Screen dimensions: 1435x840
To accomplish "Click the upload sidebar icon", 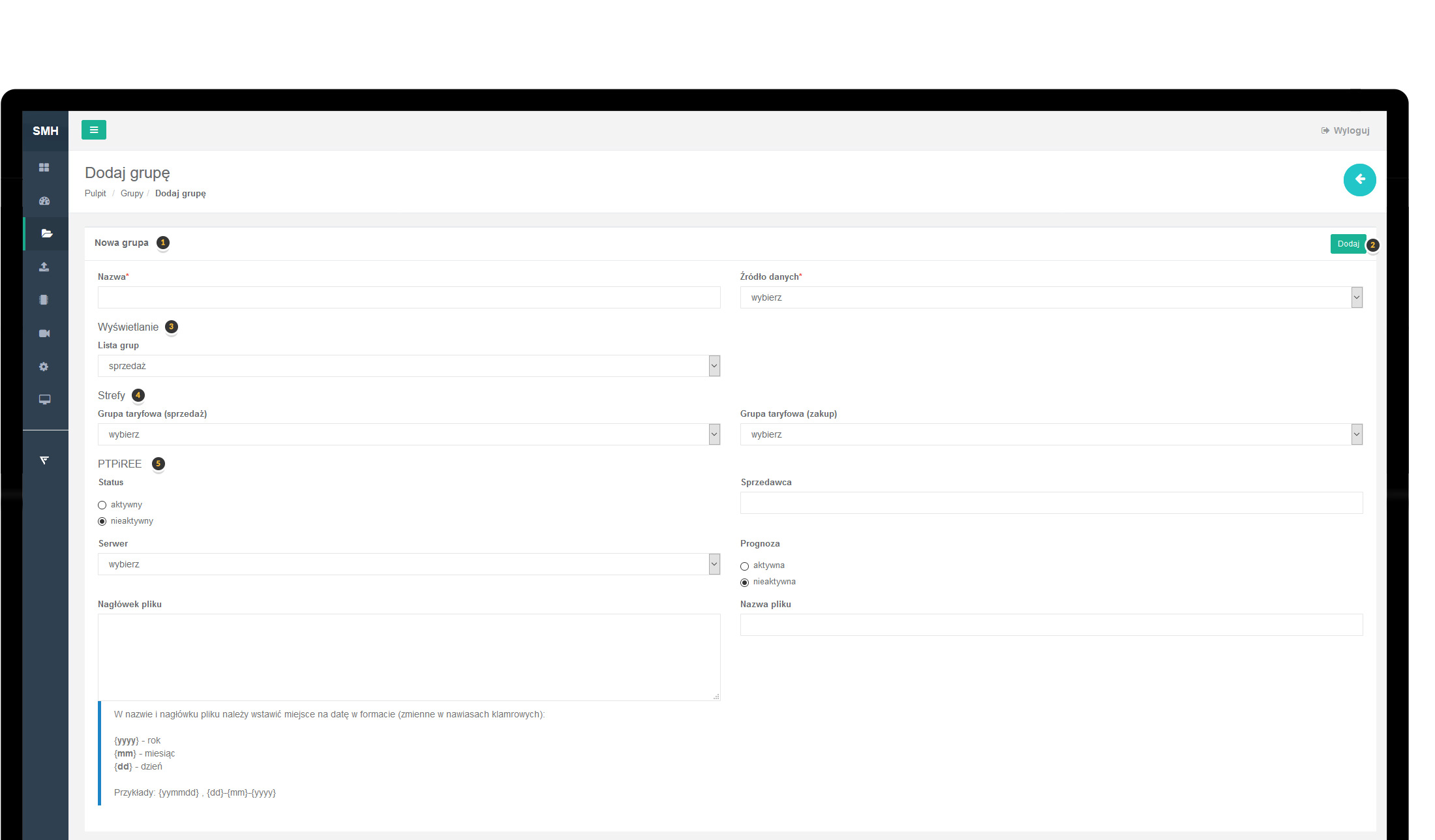I will click(x=44, y=267).
